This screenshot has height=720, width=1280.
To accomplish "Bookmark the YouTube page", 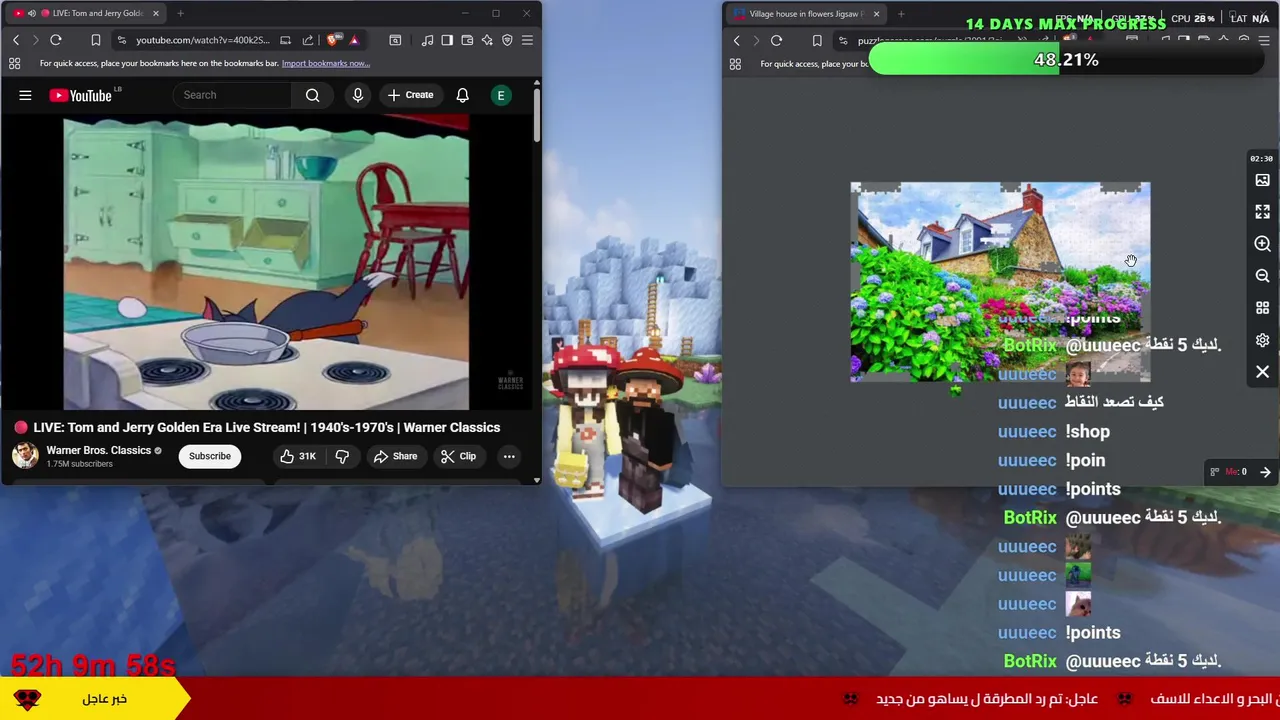I will pyautogui.click(x=96, y=40).
